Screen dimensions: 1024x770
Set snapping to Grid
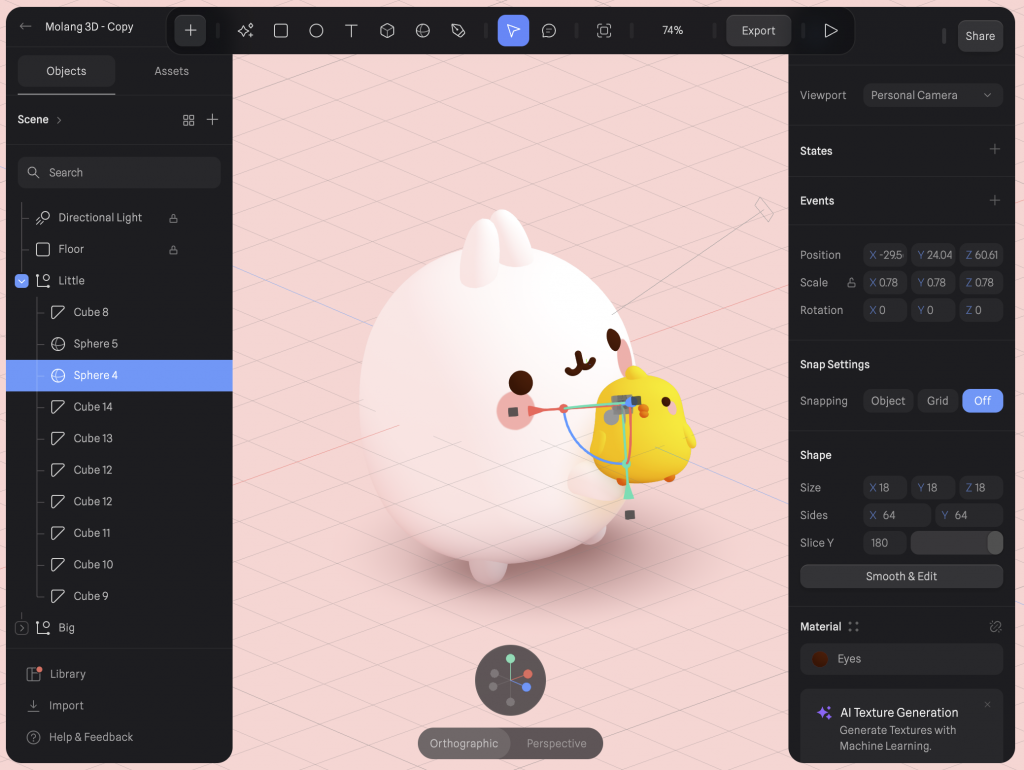click(937, 401)
